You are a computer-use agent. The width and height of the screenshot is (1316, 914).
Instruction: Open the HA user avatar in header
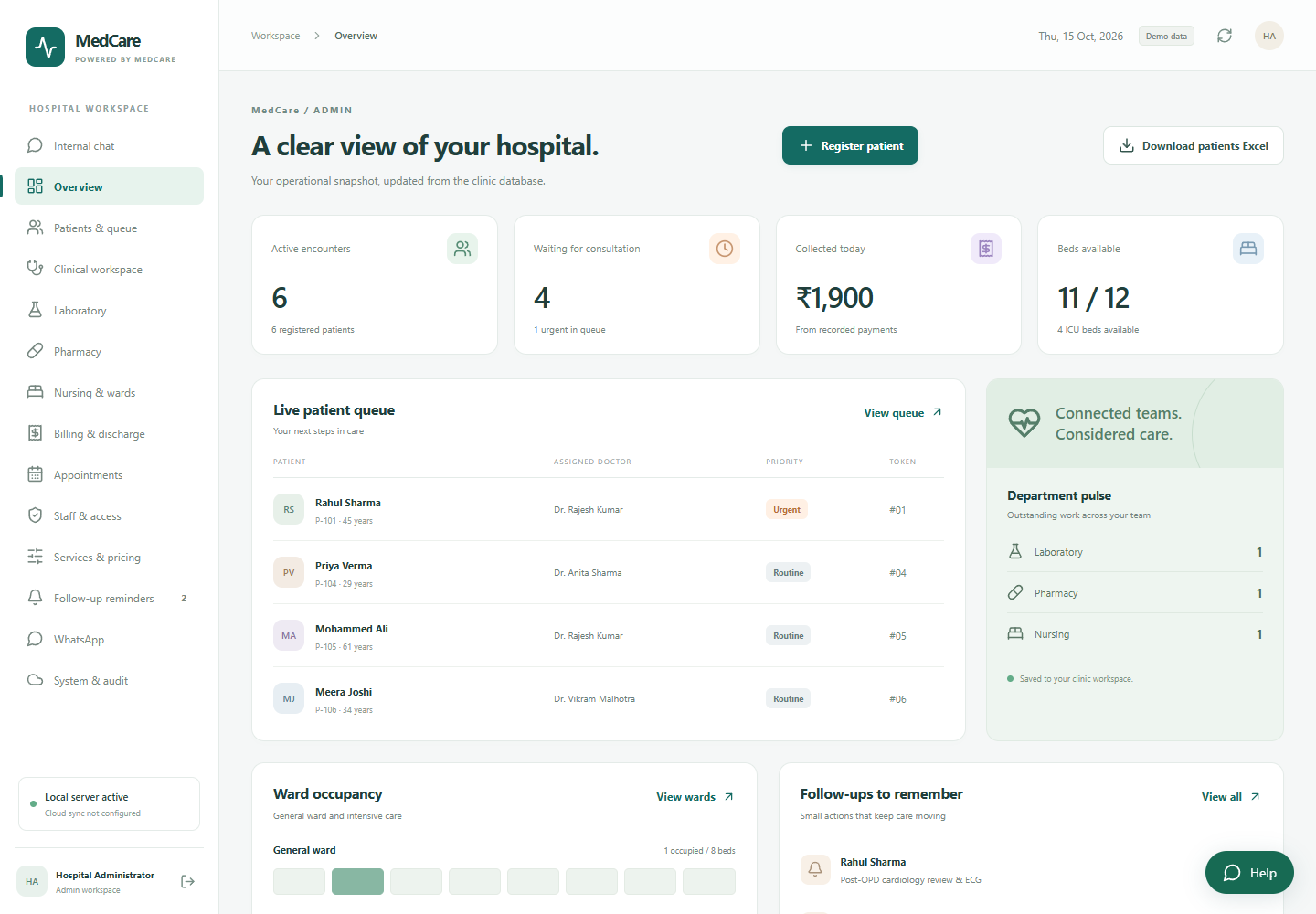(x=1269, y=36)
